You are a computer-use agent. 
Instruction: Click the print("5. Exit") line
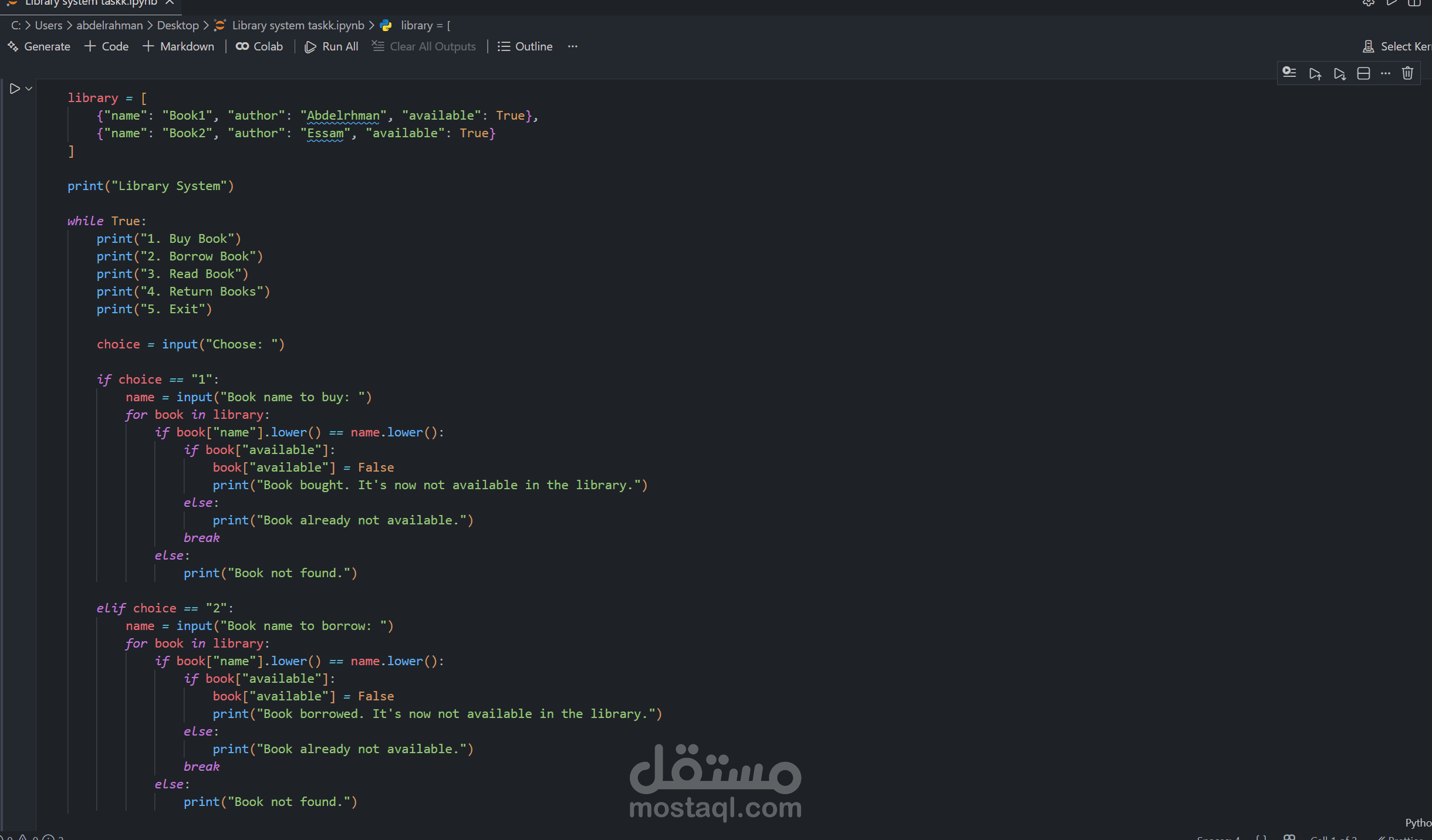(154, 309)
